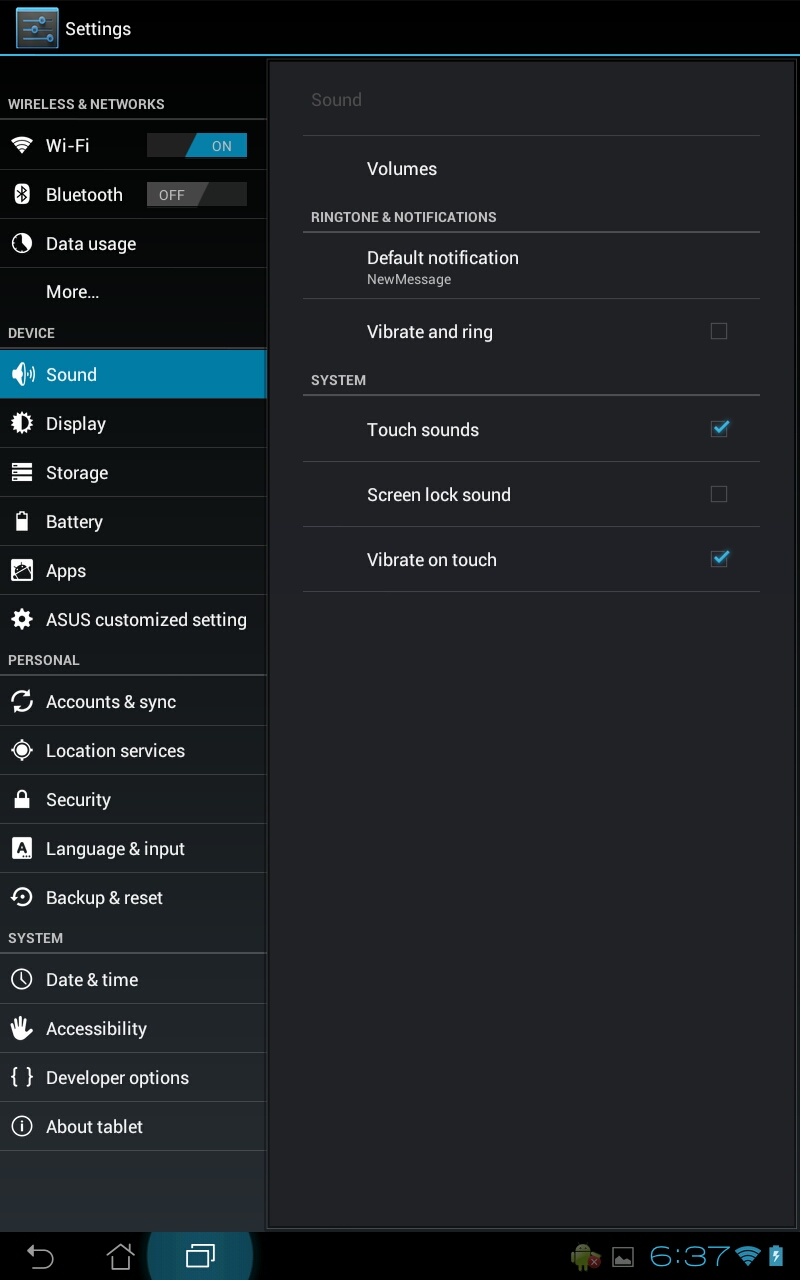Expand More... wireless options
The height and width of the screenshot is (1280, 800).
(x=72, y=292)
